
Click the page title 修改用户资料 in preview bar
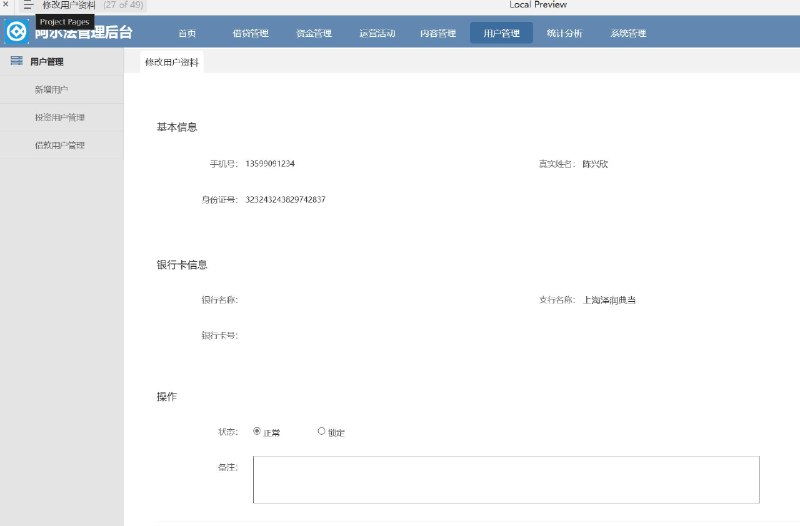pos(69,5)
